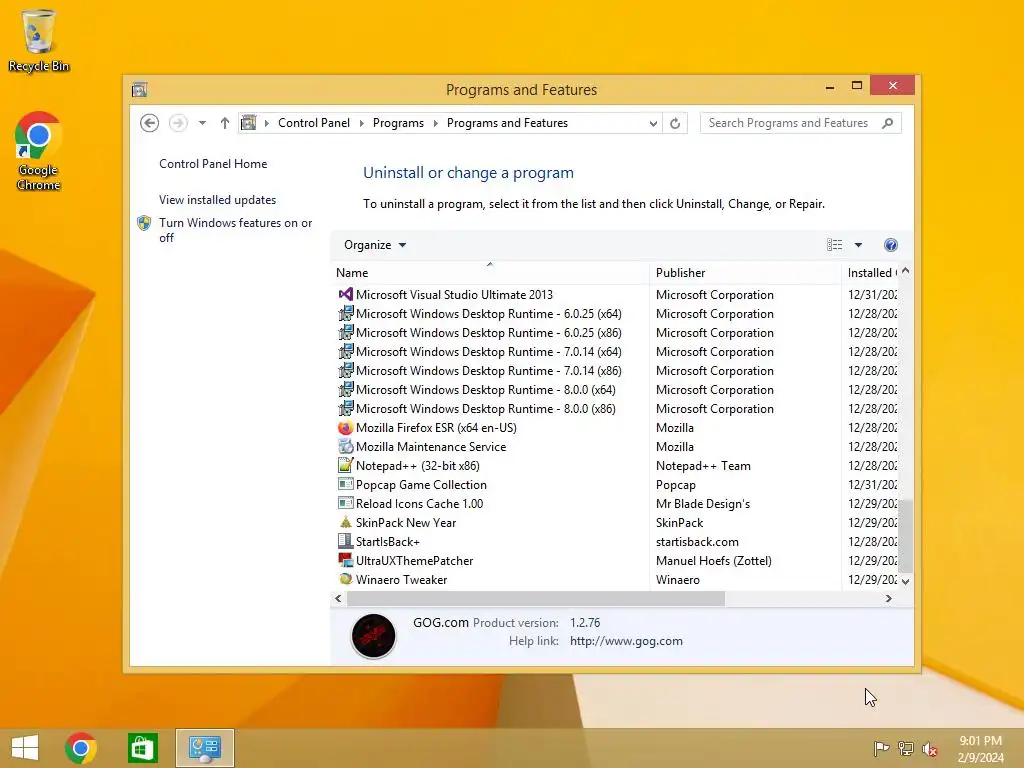
Task: Open Chrome from the taskbar
Action: (x=81, y=748)
